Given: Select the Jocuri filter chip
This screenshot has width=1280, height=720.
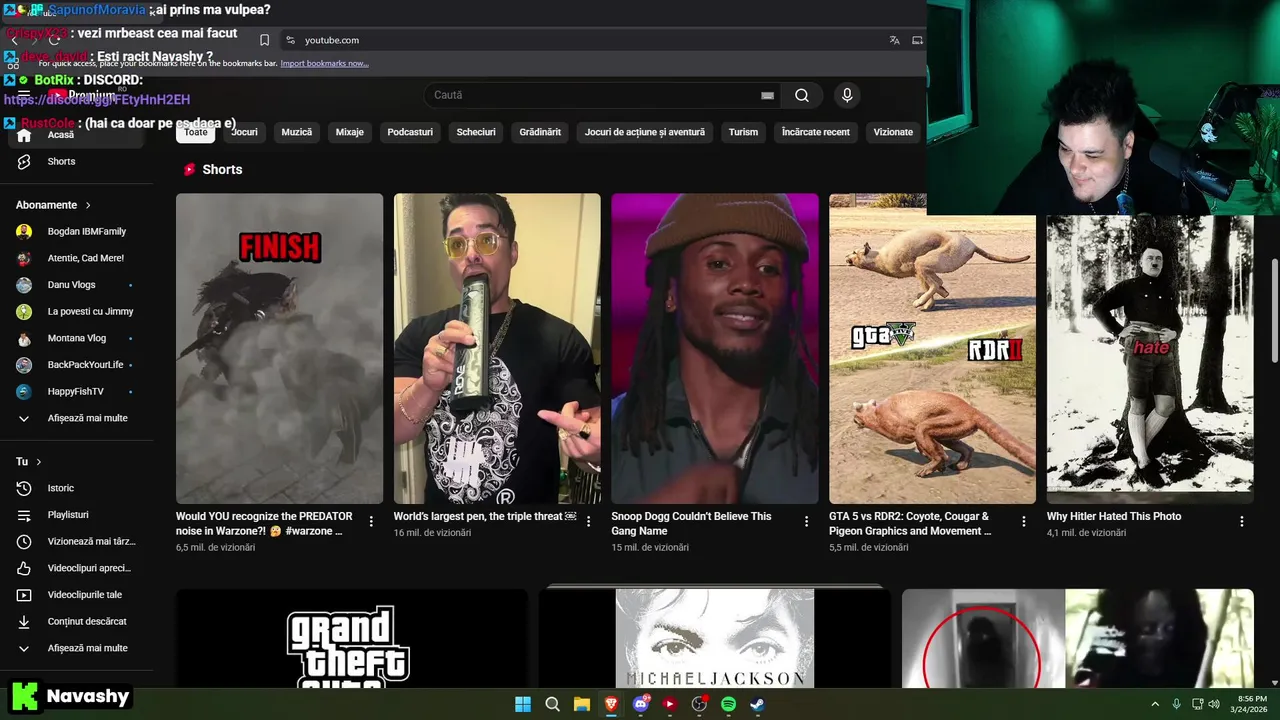Looking at the screenshot, I should 245,132.
